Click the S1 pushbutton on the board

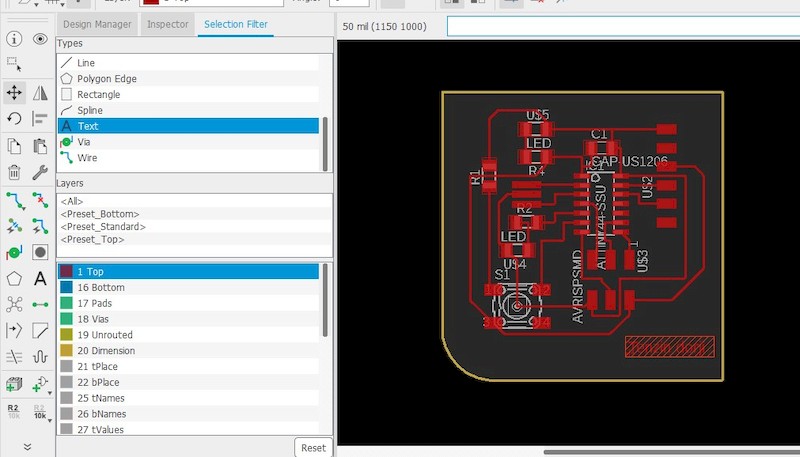(517, 306)
